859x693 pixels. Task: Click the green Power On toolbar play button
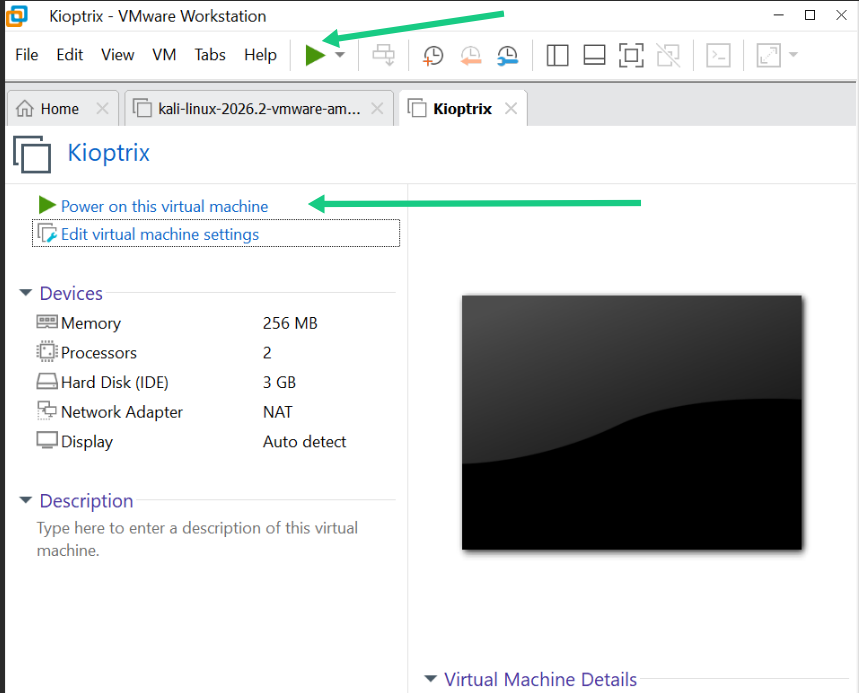tap(316, 55)
